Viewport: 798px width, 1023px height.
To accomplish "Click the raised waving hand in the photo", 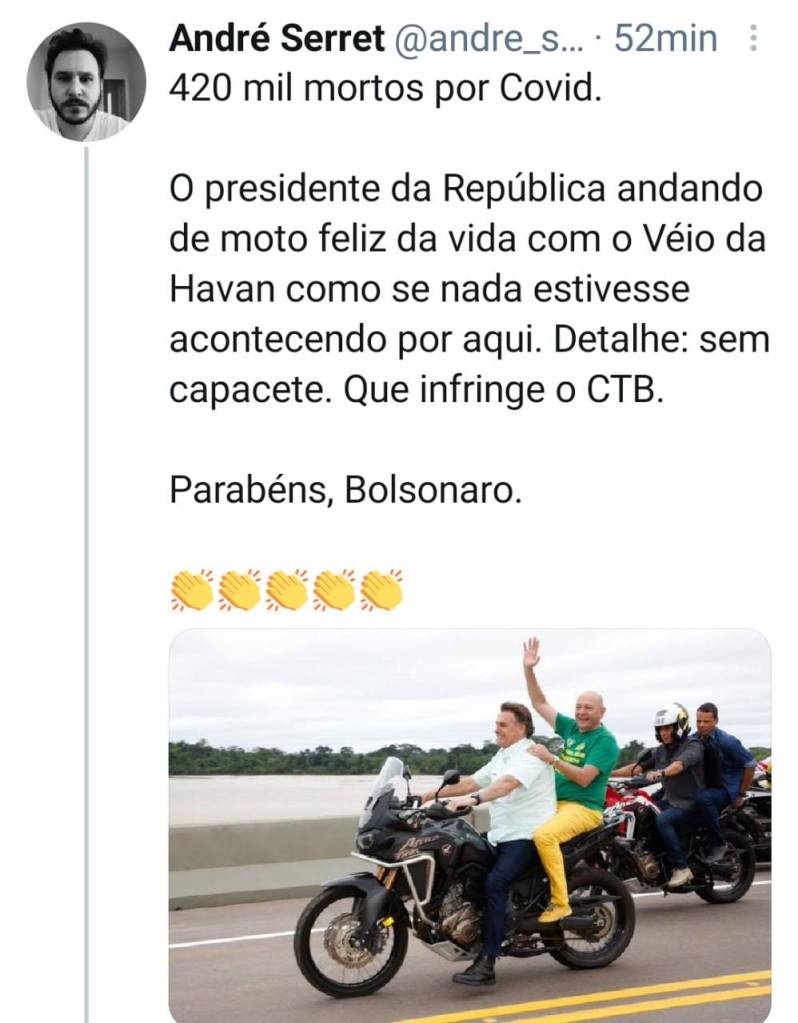I will (x=531, y=653).
